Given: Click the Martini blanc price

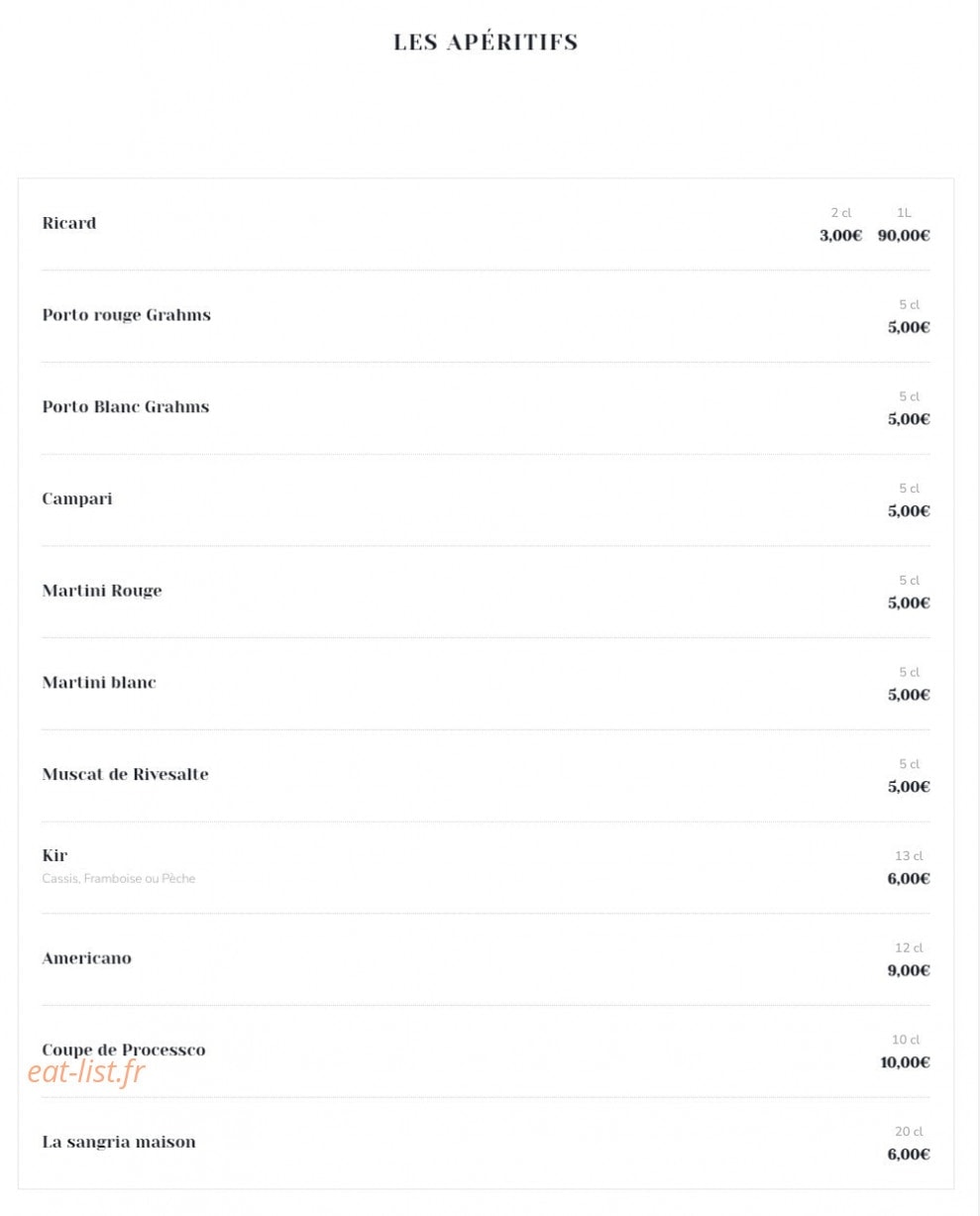Looking at the screenshot, I should pyautogui.click(x=909, y=695).
